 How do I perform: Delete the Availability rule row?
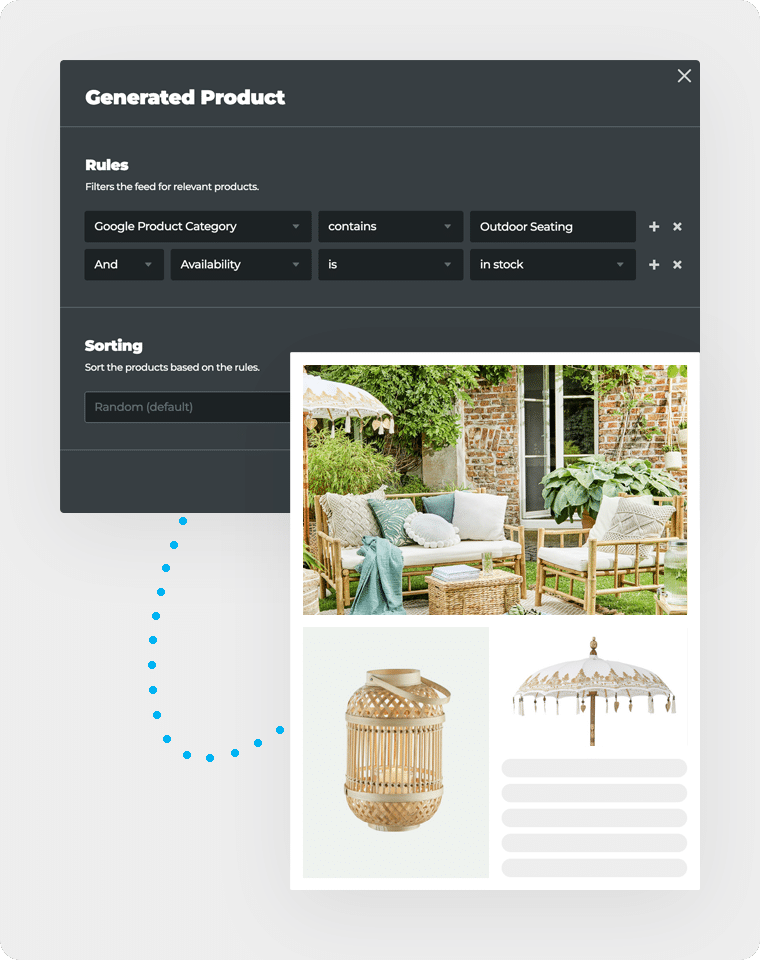tap(677, 265)
